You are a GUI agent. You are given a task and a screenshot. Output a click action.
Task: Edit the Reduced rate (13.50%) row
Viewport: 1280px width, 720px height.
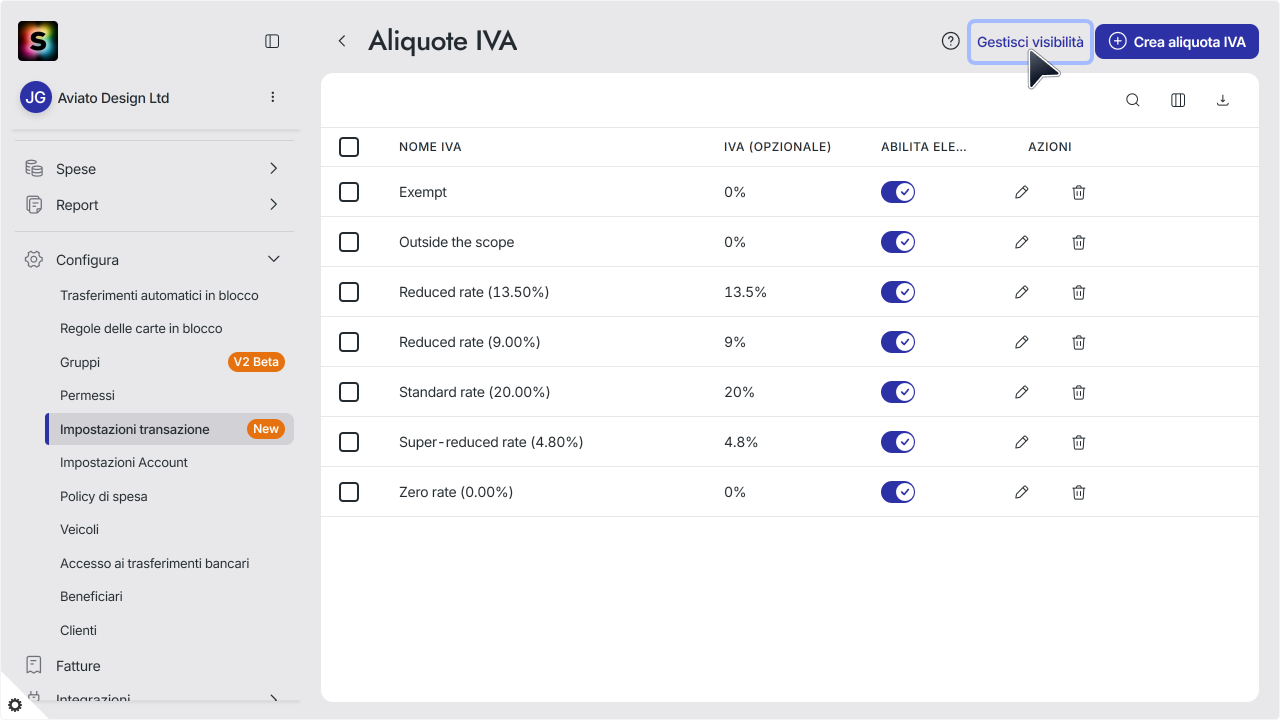tap(1022, 292)
